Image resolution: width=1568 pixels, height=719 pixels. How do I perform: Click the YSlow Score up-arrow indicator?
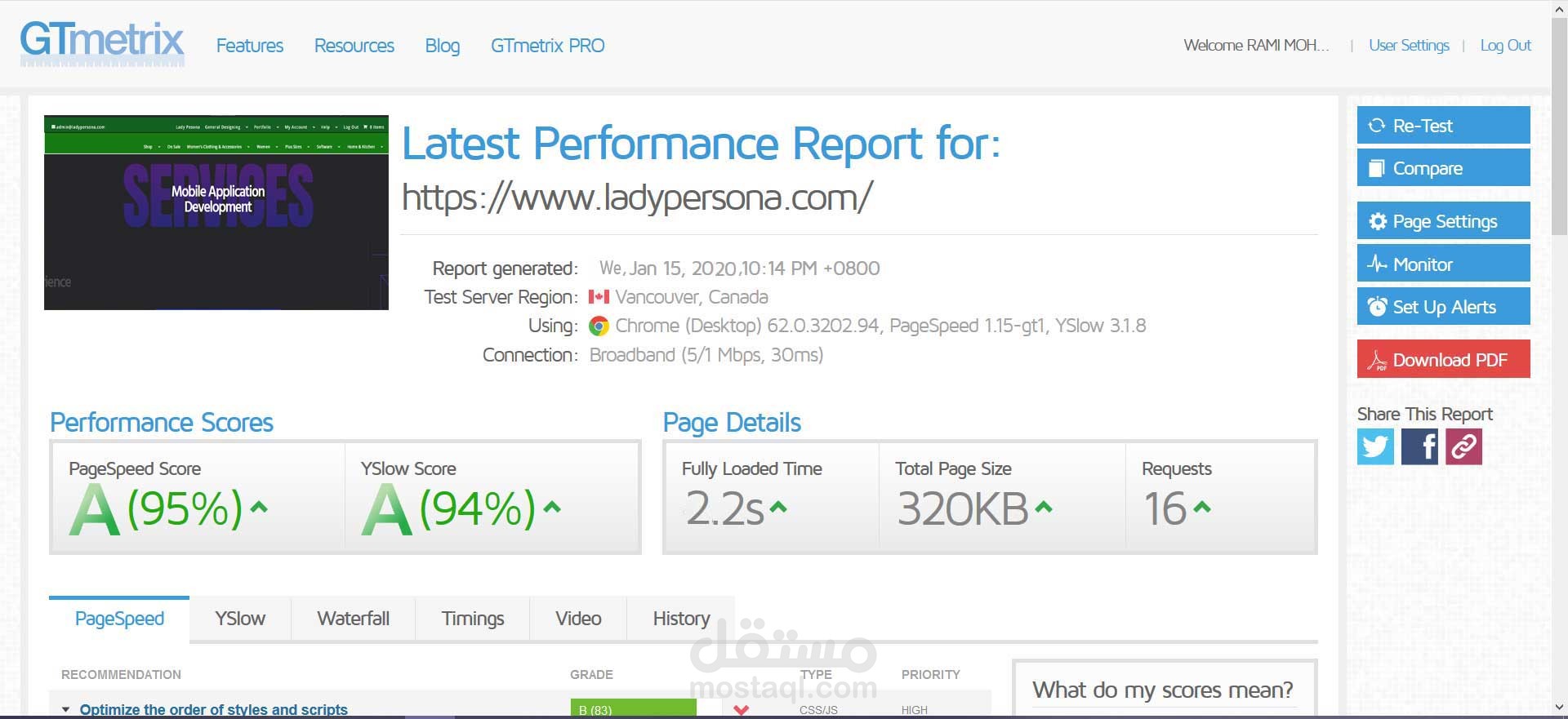pos(552,507)
